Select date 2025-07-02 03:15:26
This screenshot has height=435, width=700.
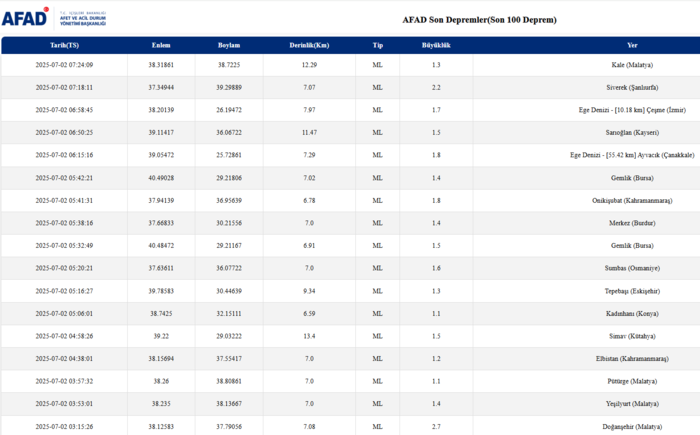[64, 427]
